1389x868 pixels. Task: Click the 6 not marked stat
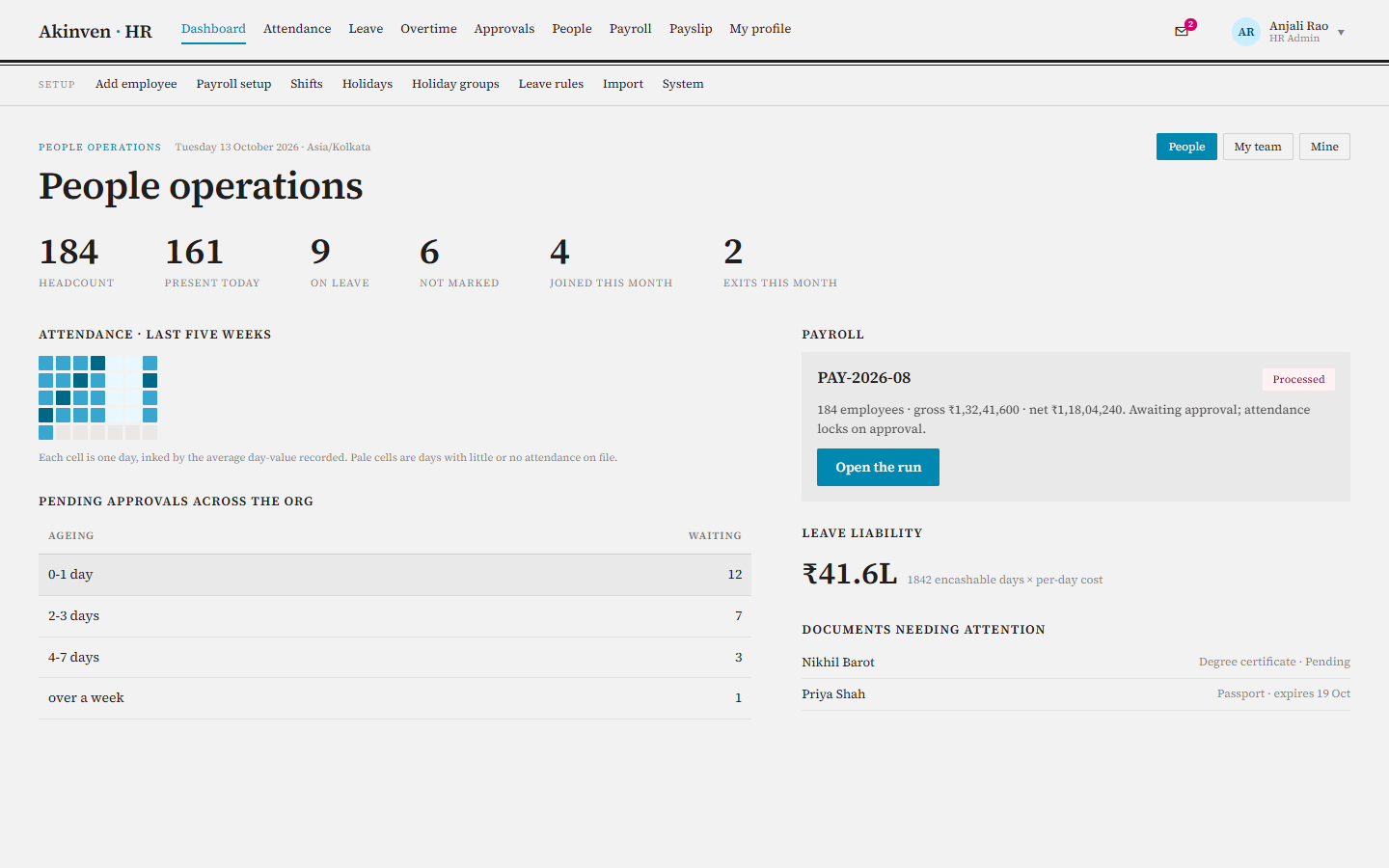pyautogui.click(x=459, y=261)
